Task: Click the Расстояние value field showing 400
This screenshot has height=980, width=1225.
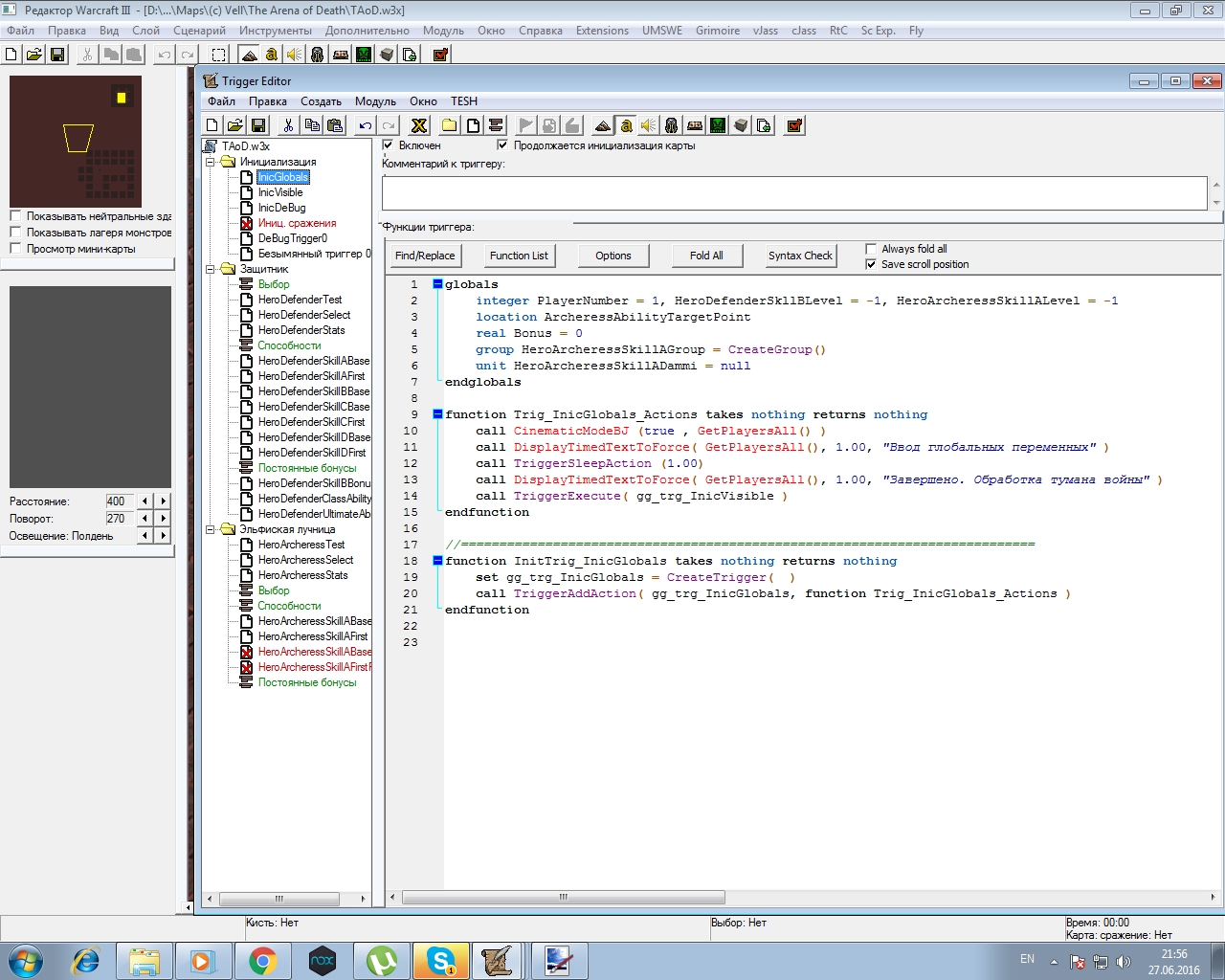Action: pos(120,501)
